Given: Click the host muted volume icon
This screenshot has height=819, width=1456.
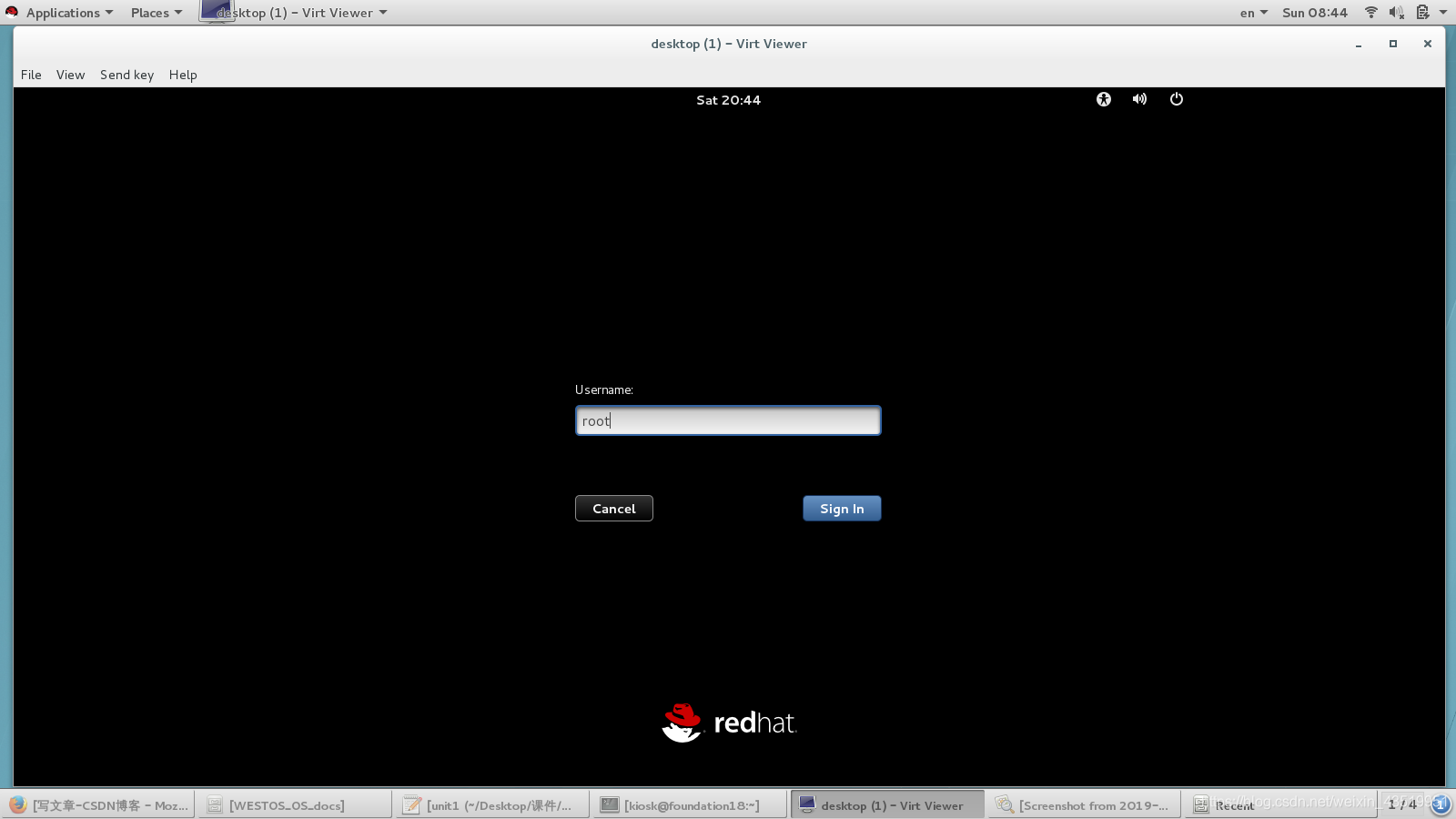Looking at the screenshot, I should 1397,13.
